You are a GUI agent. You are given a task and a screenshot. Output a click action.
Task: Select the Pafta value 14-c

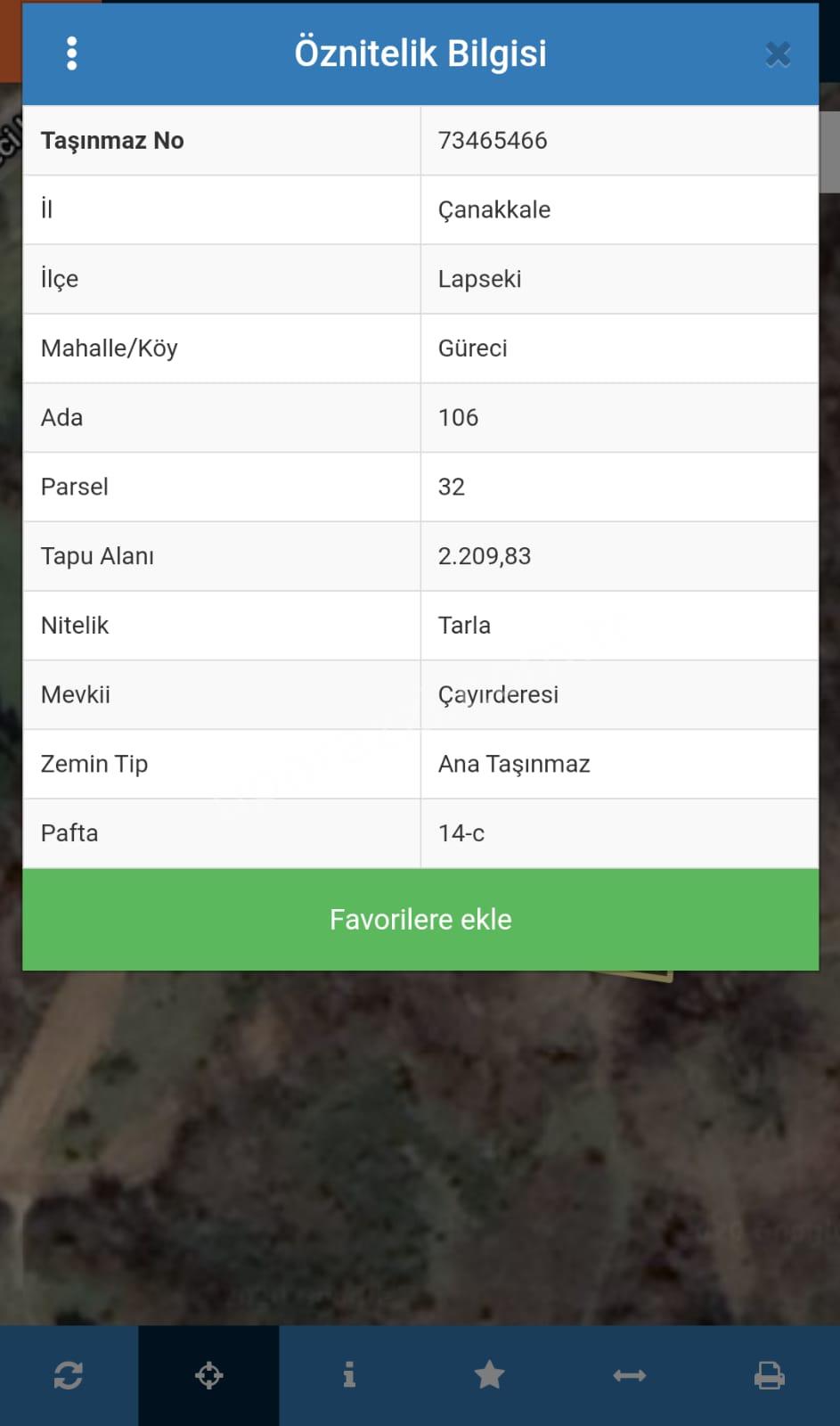coord(461,833)
